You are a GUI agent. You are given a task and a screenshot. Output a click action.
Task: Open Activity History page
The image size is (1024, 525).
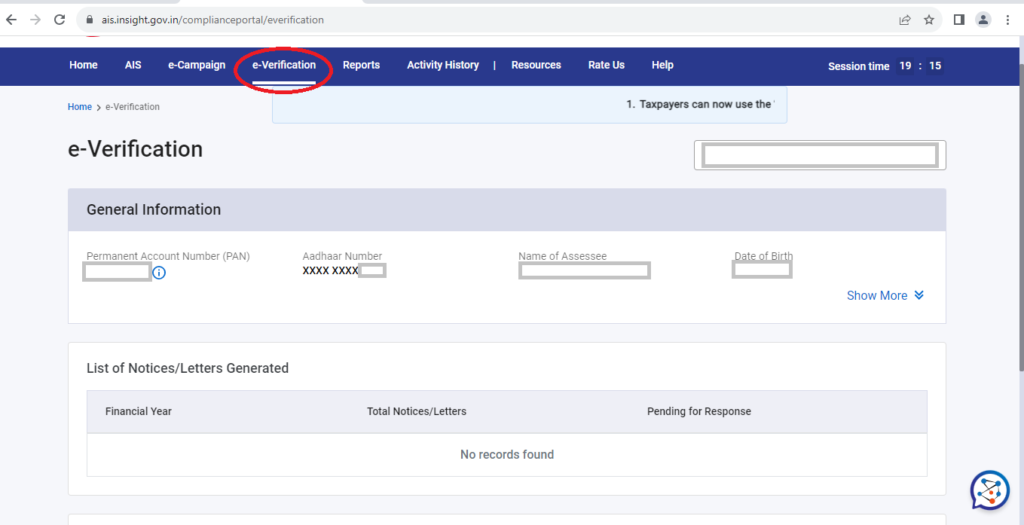443,65
